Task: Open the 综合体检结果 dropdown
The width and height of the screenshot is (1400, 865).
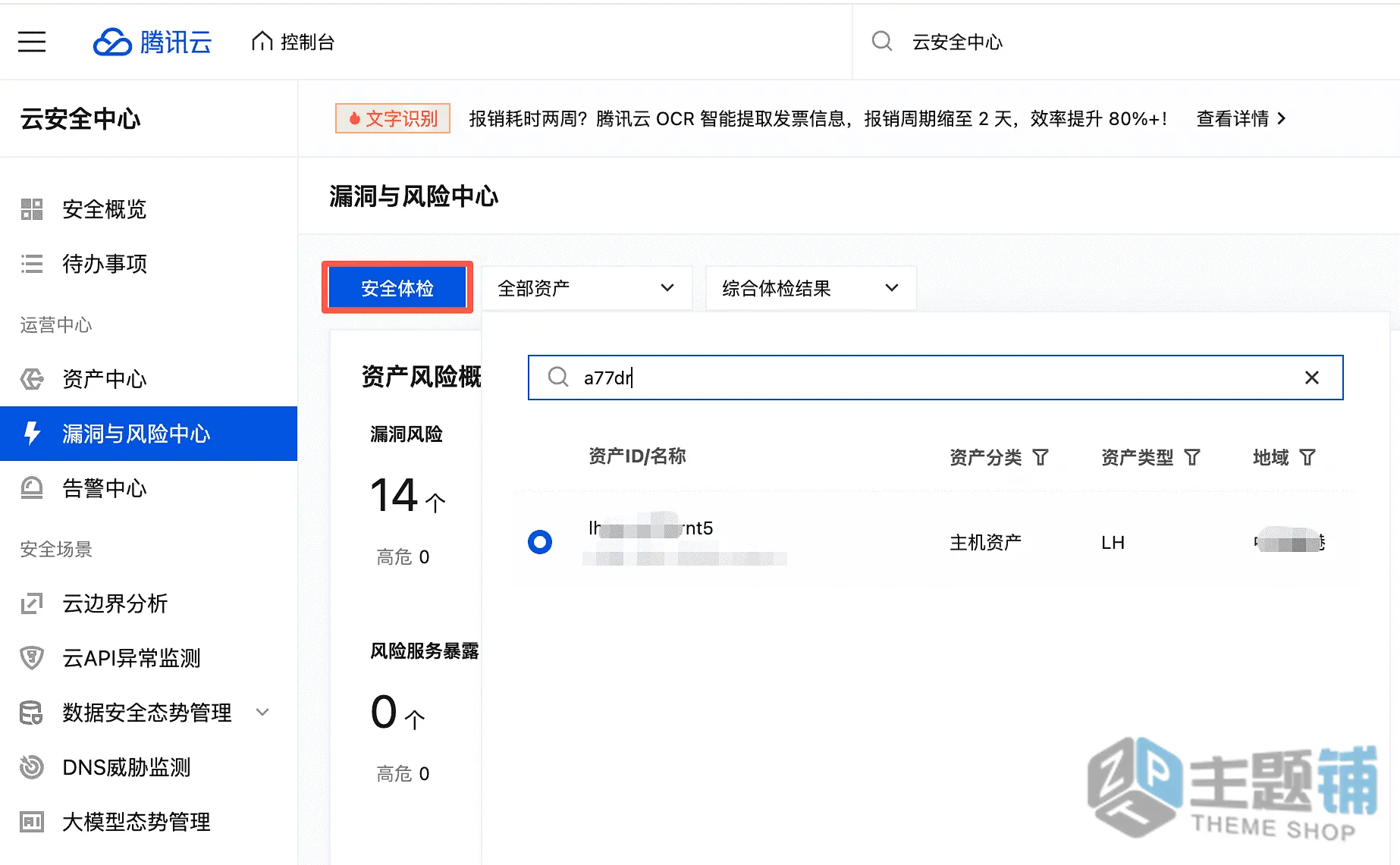Action: [x=811, y=288]
